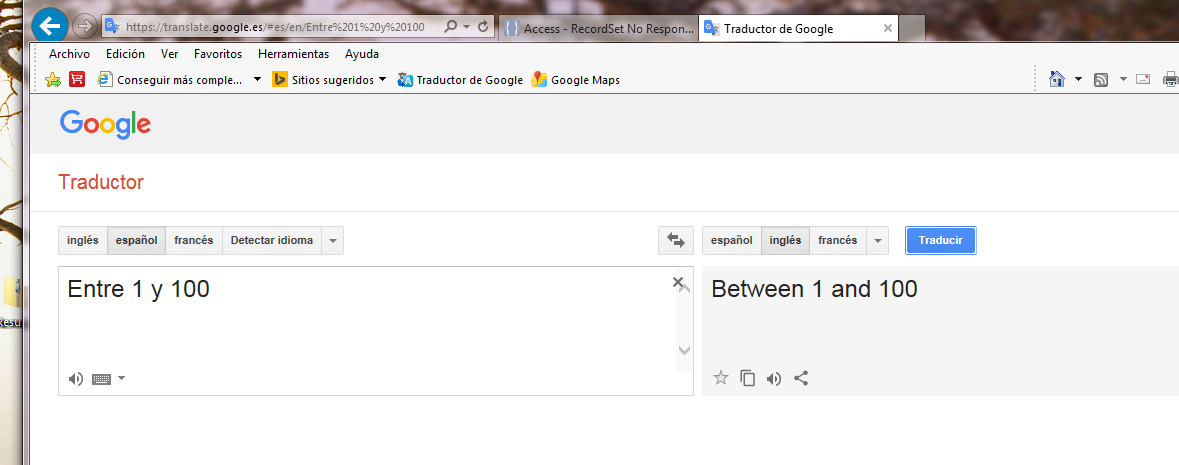
Task: Open more source languages dropdown
Action: (x=333, y=241)
